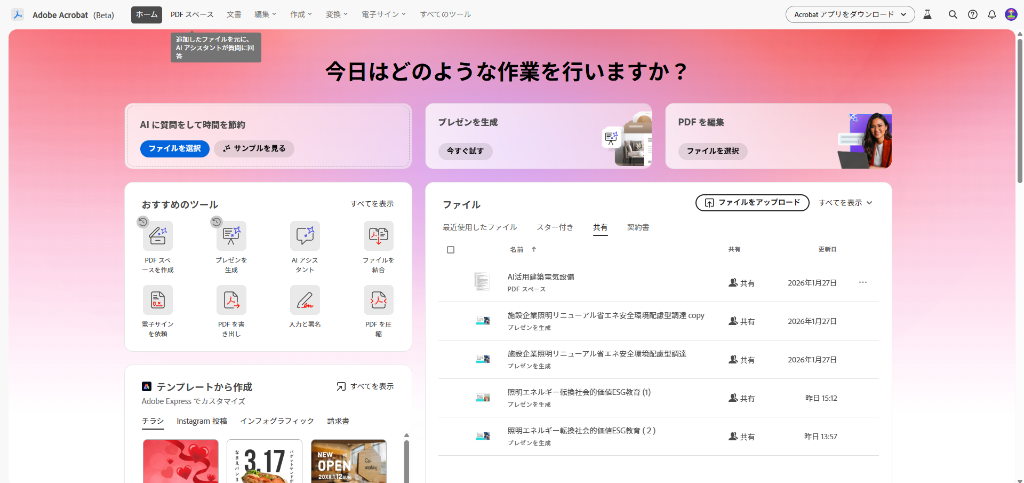Open the NEW OPEN flyer template thumbnail

click(349, 461)
